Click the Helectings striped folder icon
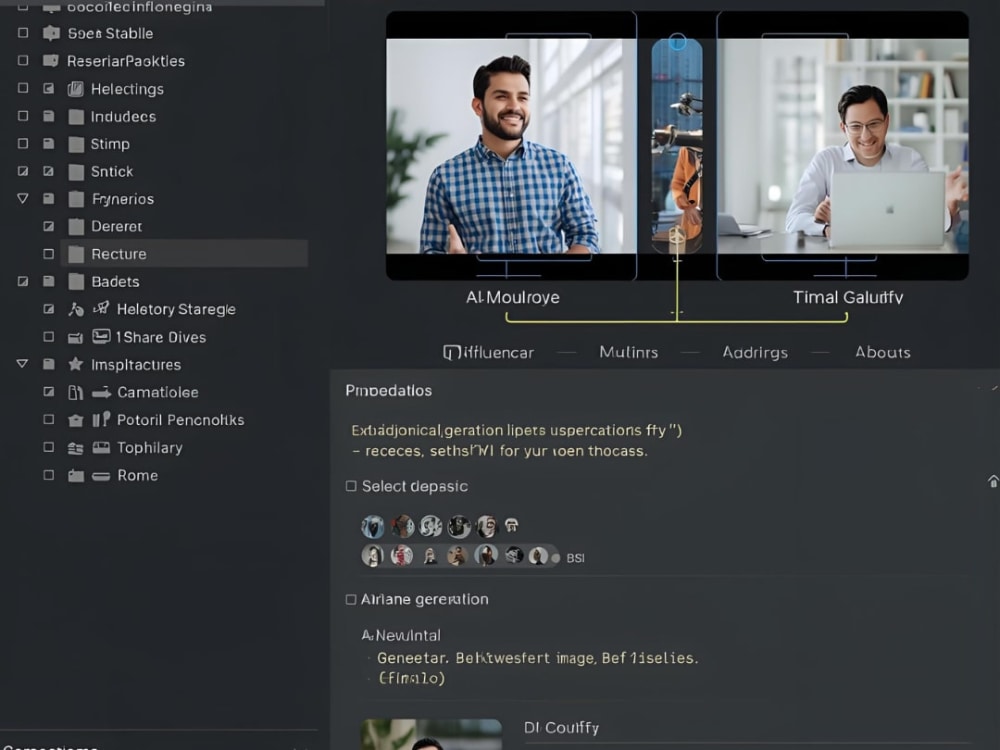Viewport: 1000px width, 750px height. (x=76, y=89)
